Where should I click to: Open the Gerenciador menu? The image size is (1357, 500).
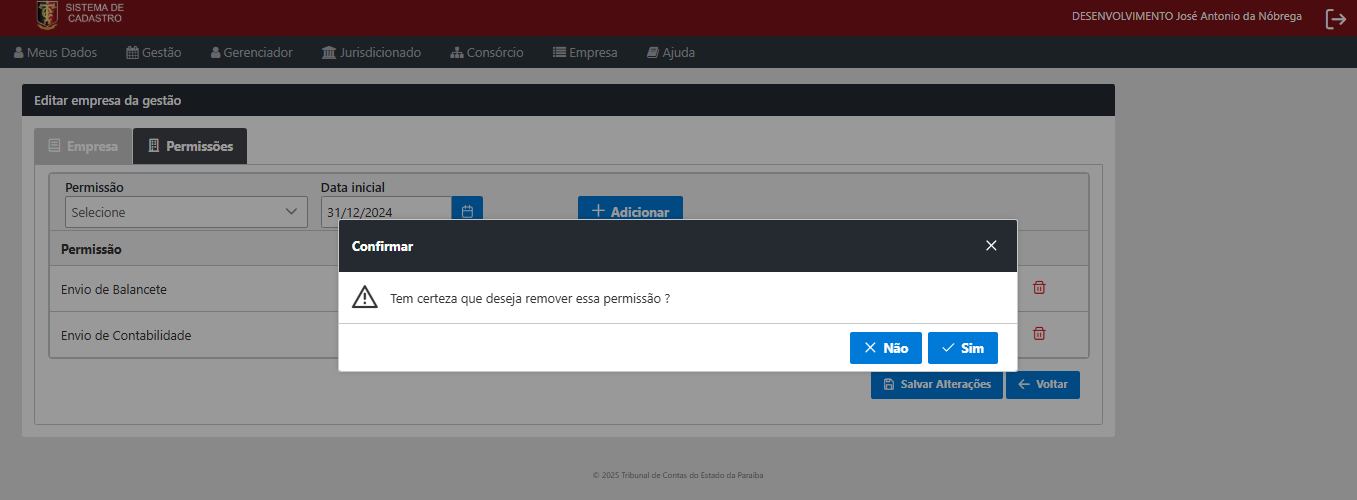click(251, 52)
